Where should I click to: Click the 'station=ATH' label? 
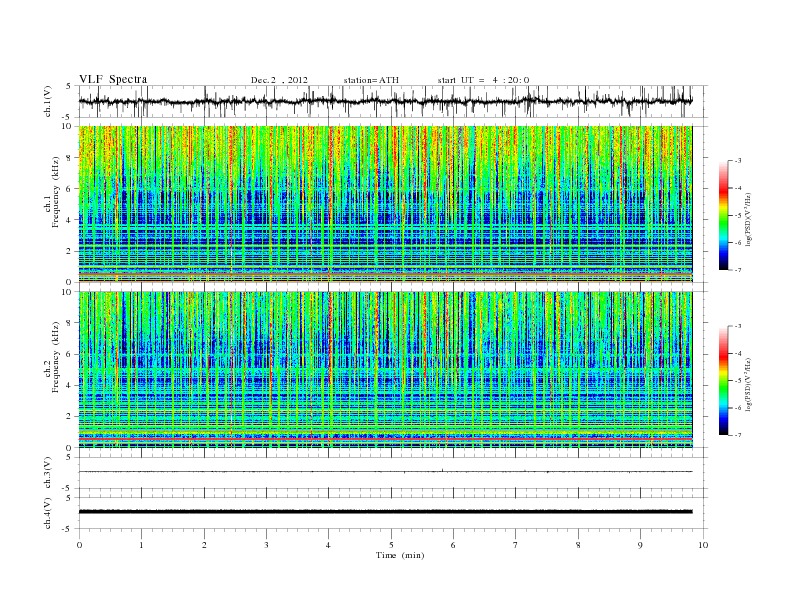point(371,80)
